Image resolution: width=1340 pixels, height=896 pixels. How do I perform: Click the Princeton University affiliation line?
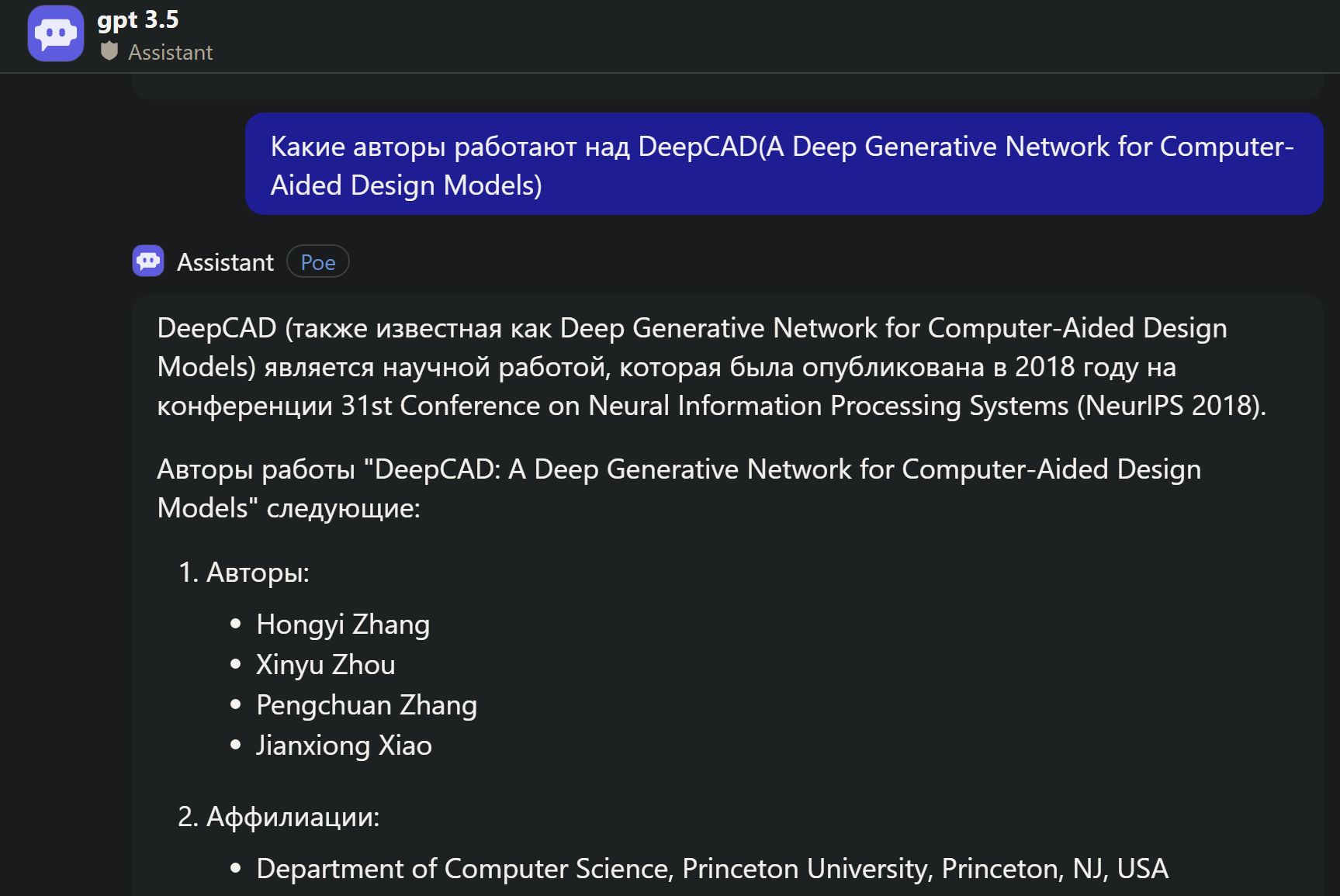coord(712,869)
